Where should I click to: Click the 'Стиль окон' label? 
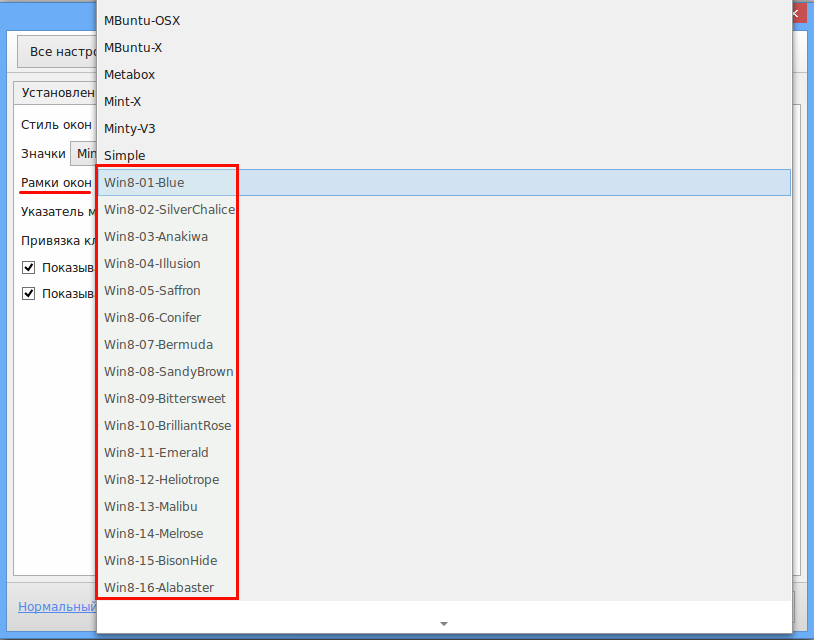coord(56,125)
